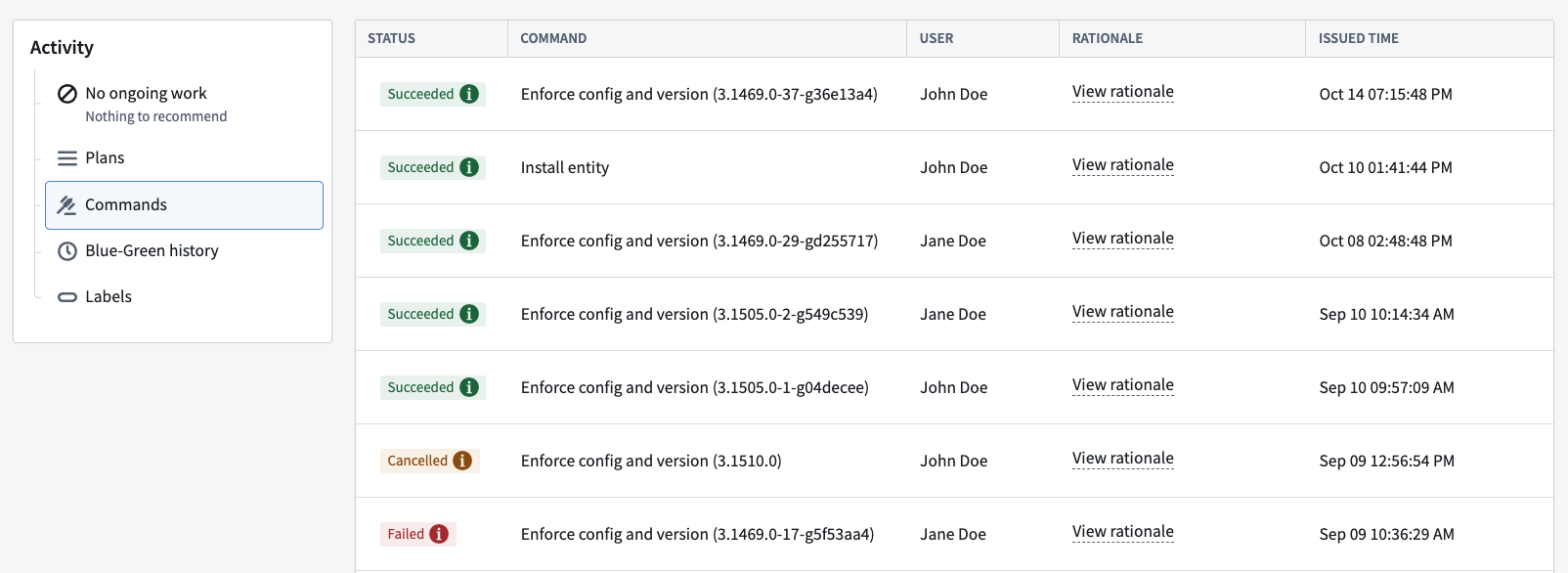Viewport: 1568px width, 573px height.
Task: Click the Labels tag icon
Action: point(67,297)
